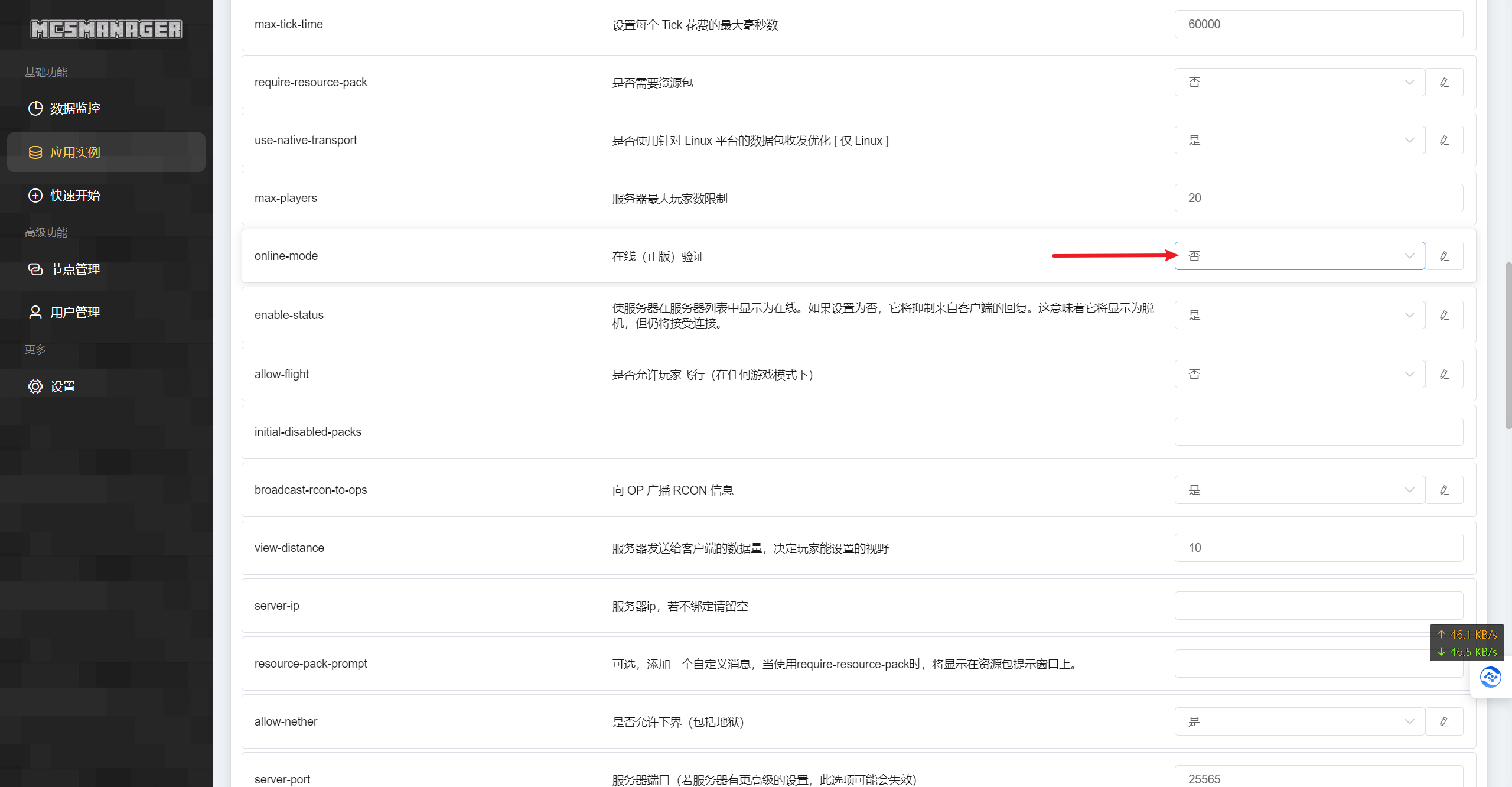Click the edit pencil icon for online-mode
The image size is (1512, 787).
pyautogui.click(x=1444, y=256)
